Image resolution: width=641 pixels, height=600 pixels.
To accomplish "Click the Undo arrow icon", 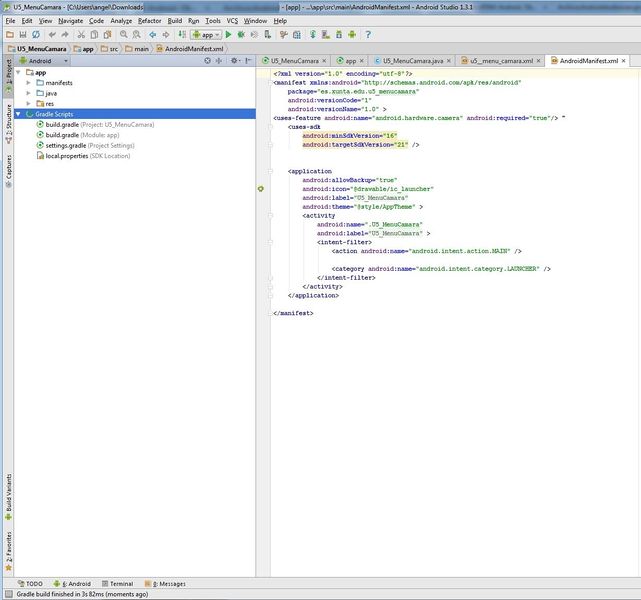I will 52,35.
